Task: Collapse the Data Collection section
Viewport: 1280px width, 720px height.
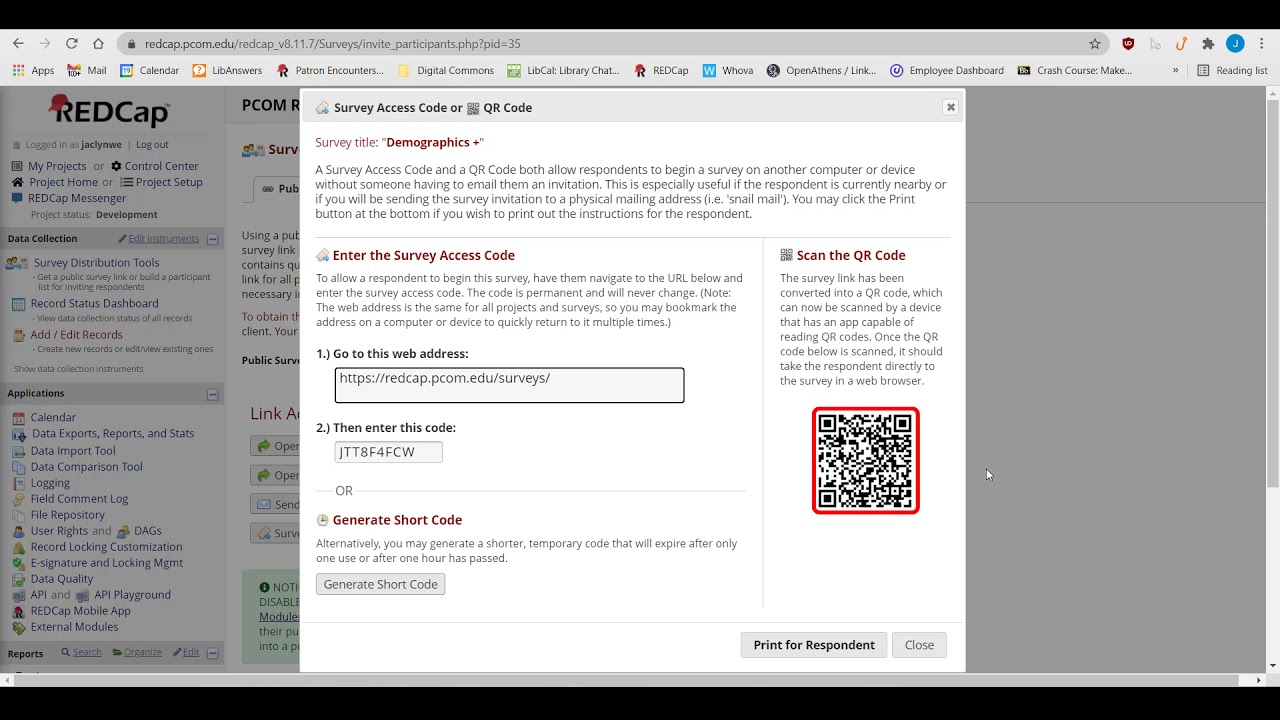Action: (x=212, y=239)
